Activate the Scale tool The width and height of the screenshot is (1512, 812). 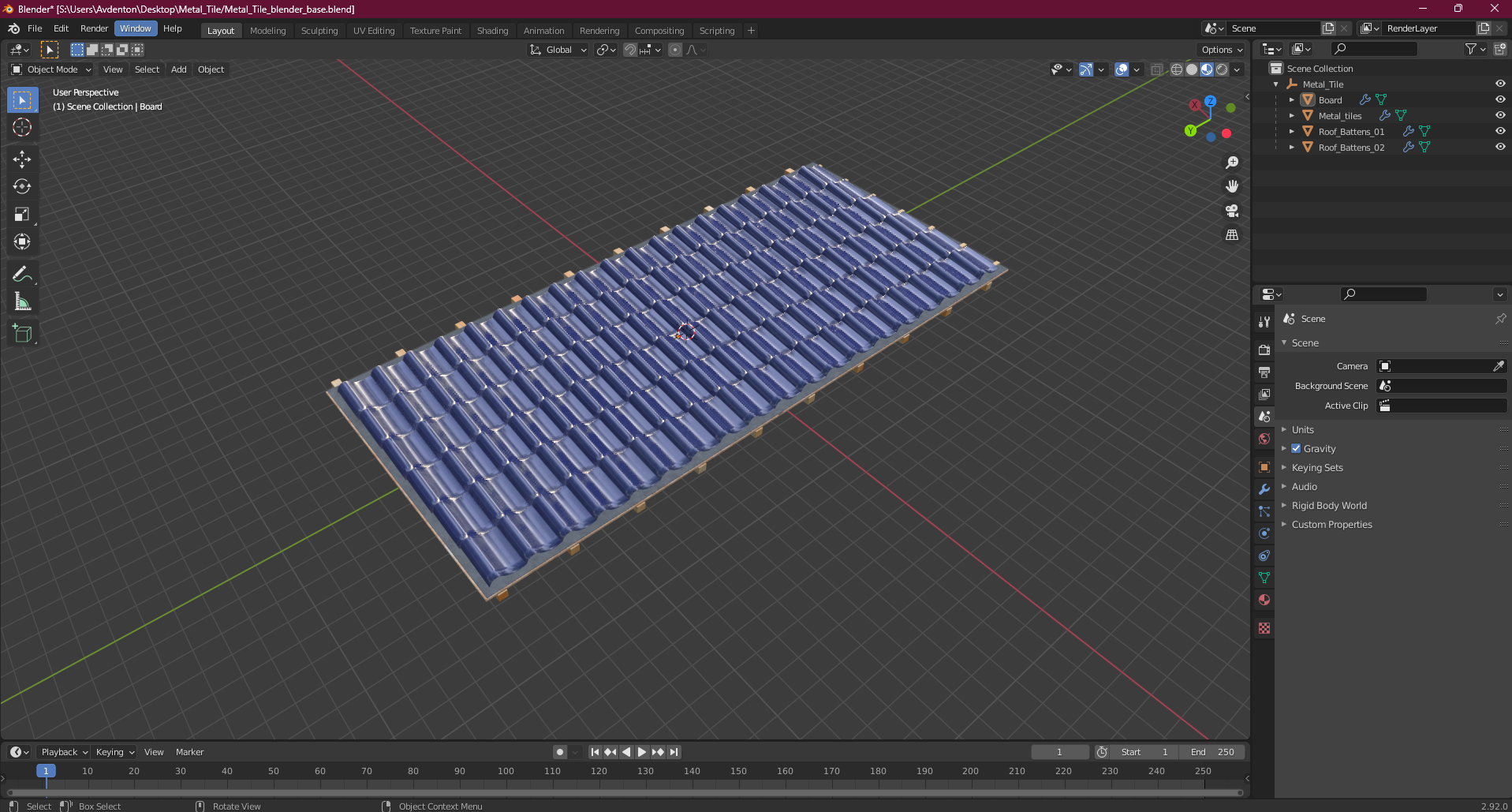pyautogui.click(x=22, y=215)
